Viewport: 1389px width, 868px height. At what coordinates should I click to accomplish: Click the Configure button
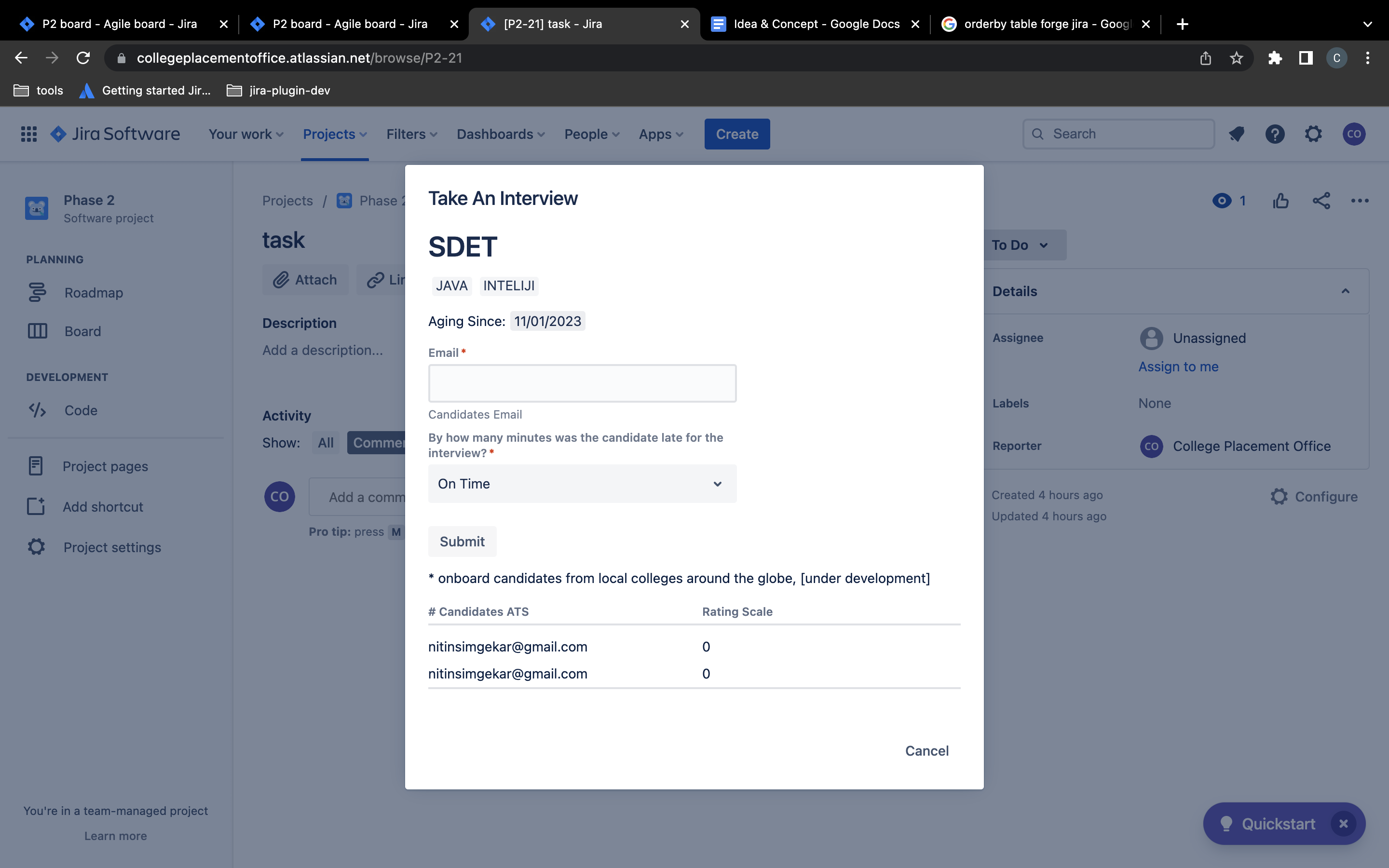coord(1314,497)
